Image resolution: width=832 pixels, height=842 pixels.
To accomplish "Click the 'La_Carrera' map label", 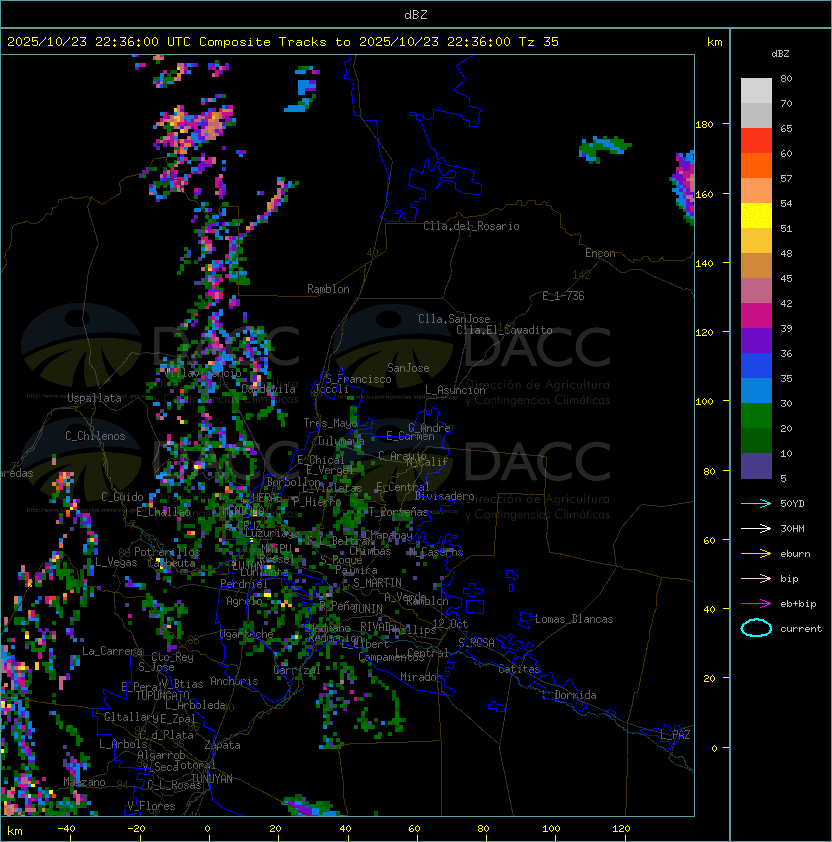I will point(113,651).
